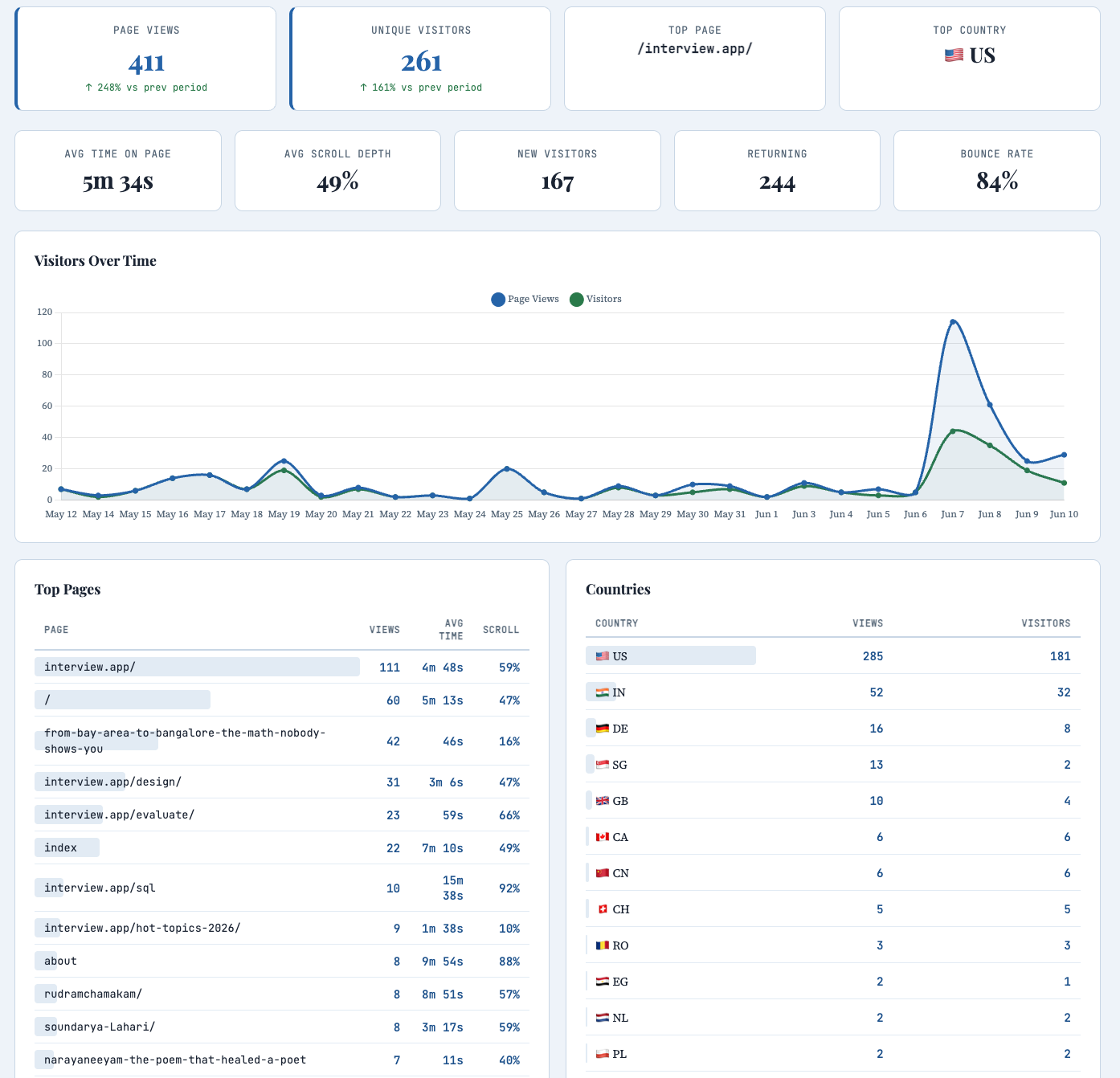Viewport: 1120px width, 1078px height.
Task: Click the New Visitors 167 card
Action: click(558, 171)
